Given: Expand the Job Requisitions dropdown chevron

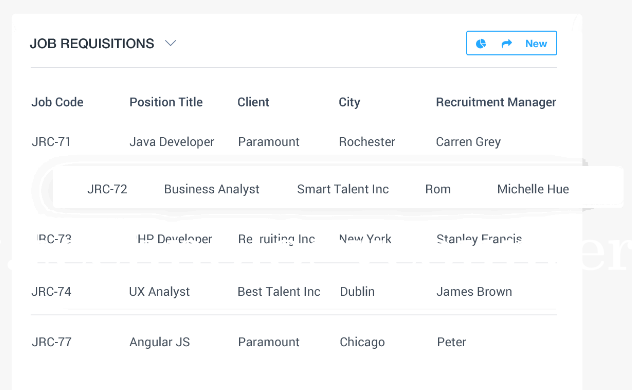Looking at the screenshot, I should (x=170, y=43).
